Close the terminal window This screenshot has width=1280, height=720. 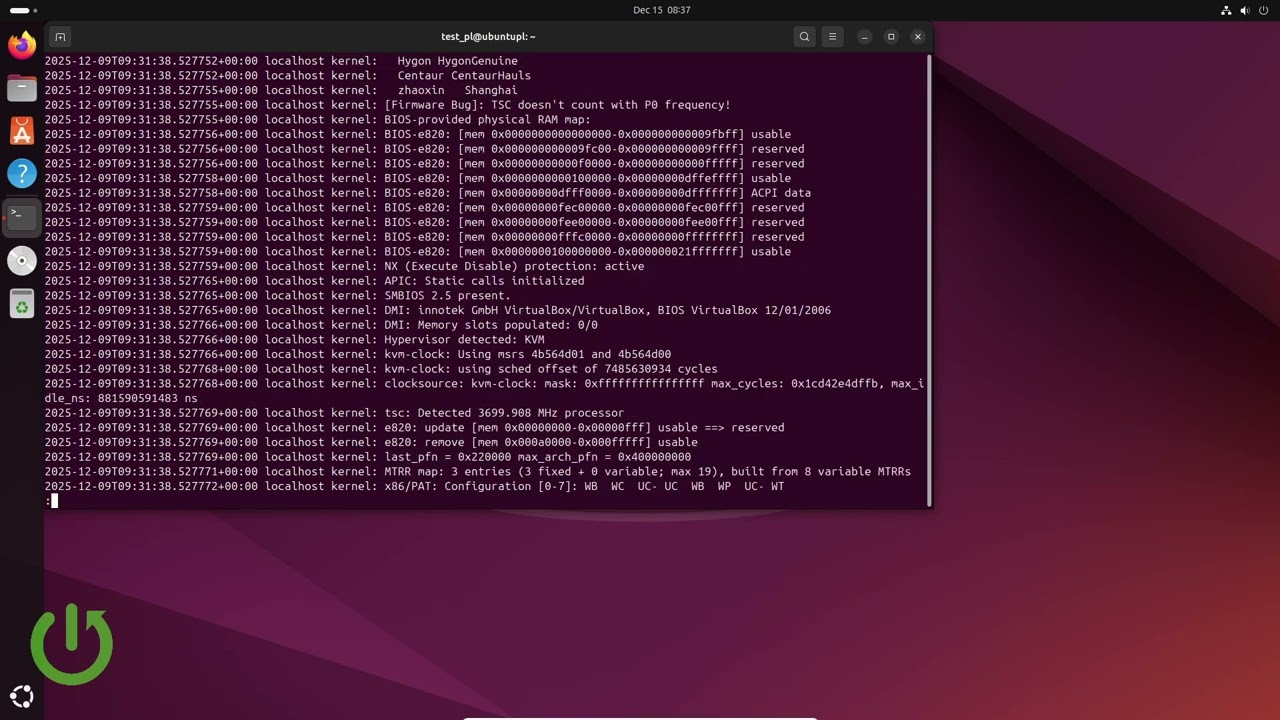pyautogui.click(x=918, y=37)
